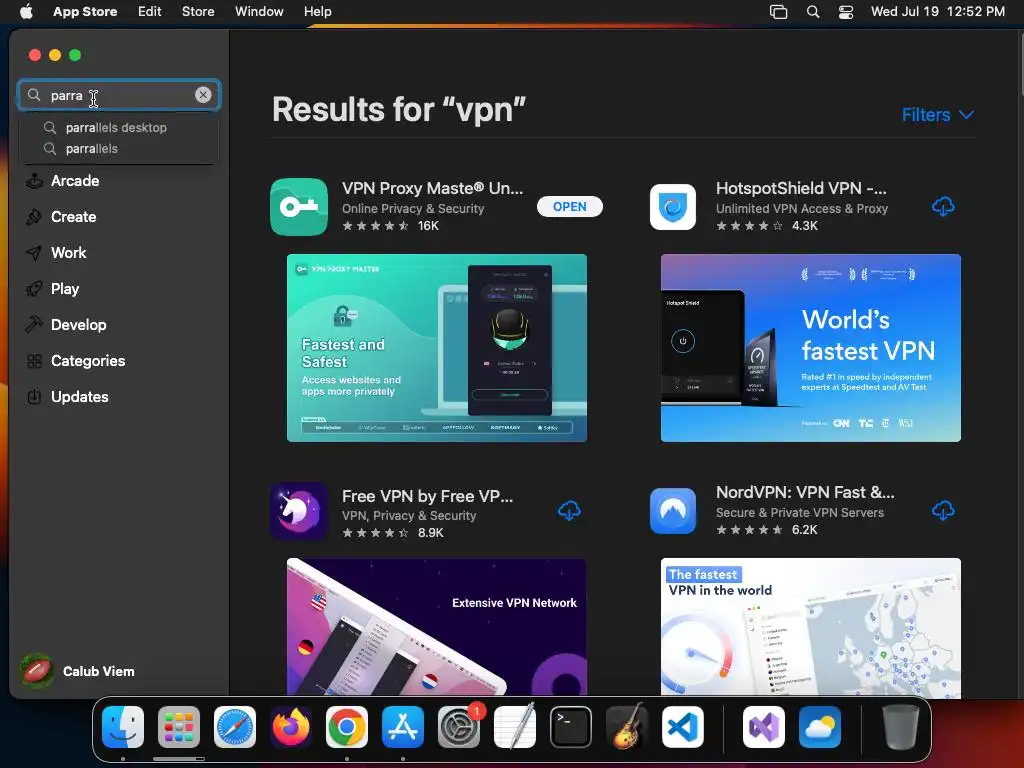1024x768 pixels.
Task: Download NordVPN from cloud
Action: tap(943, 510)
